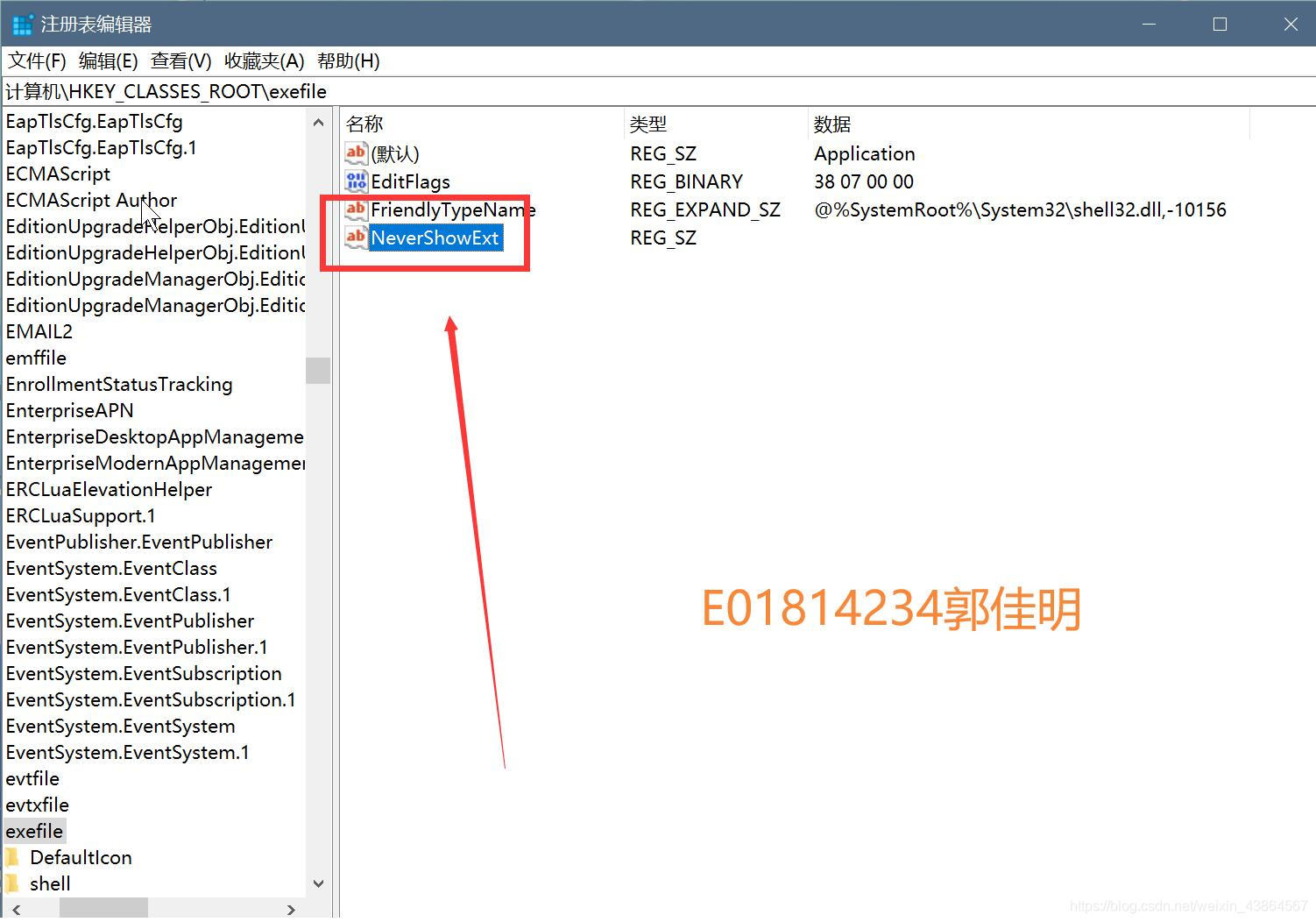Click the (默认) string value icon
Viewport: 1316px width, 922px height.
tap(356, 153)
